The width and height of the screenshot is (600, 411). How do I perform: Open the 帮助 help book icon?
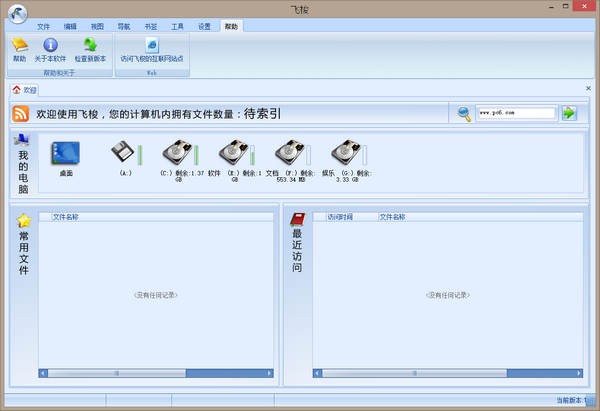[20, 46]
